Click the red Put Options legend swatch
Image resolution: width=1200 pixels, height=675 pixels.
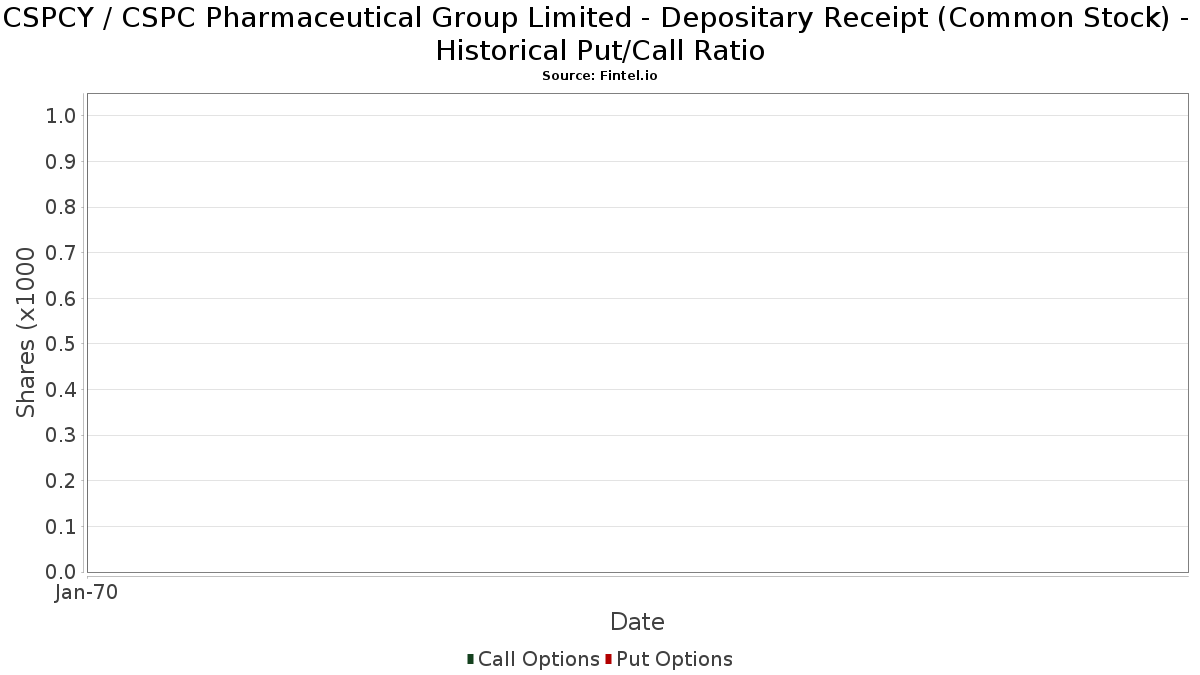tap(608, 659)
